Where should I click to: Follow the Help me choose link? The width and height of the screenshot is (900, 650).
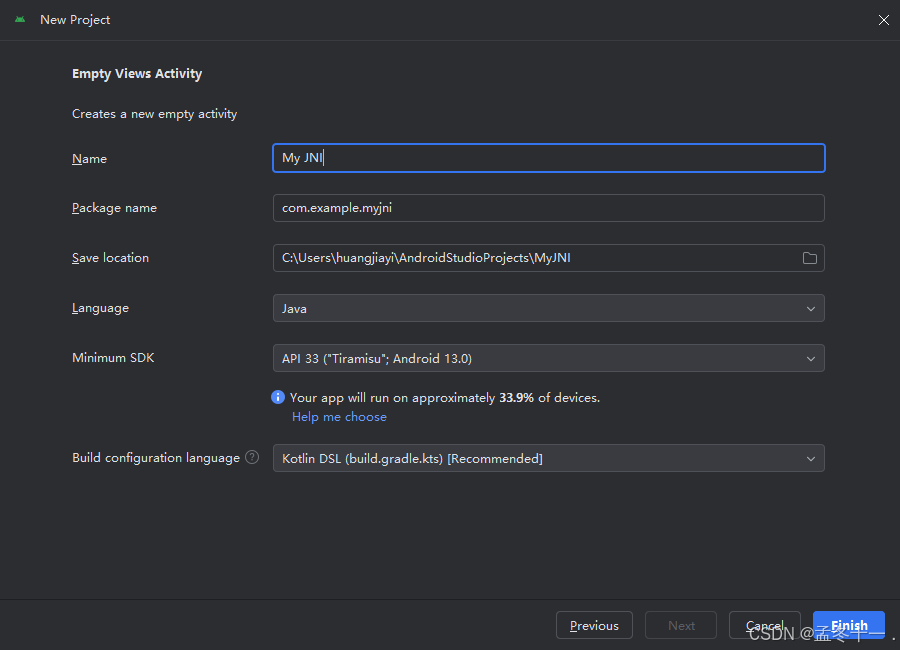[339, 417]
